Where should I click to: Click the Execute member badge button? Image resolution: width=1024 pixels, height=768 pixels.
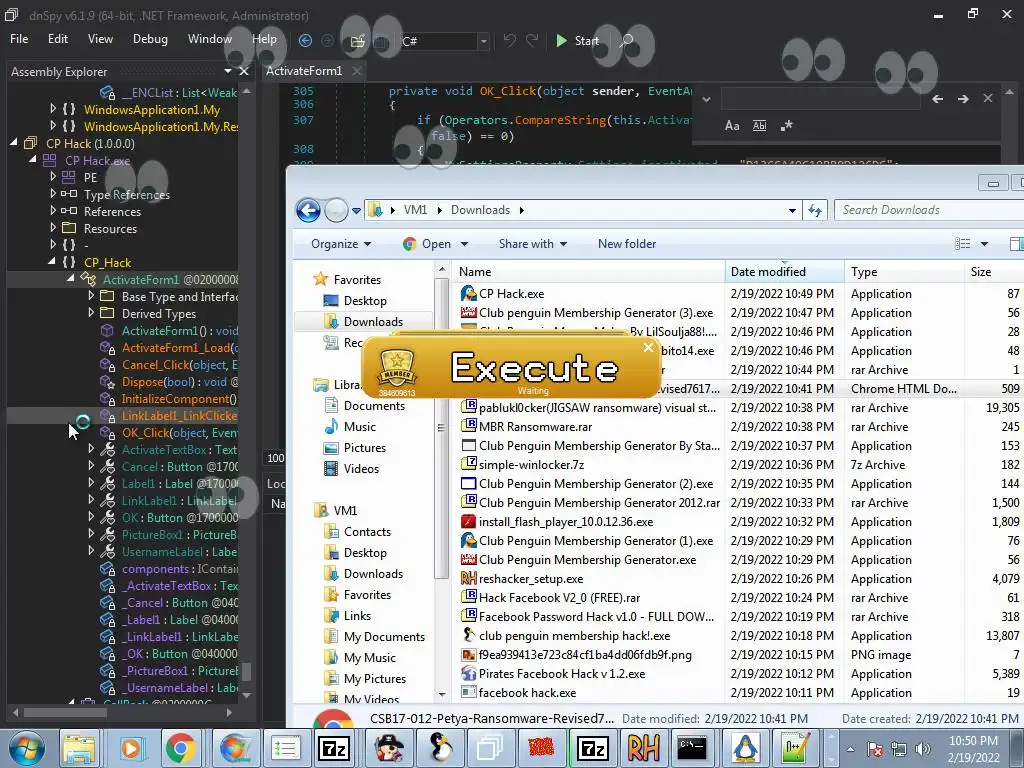(397, 370)
